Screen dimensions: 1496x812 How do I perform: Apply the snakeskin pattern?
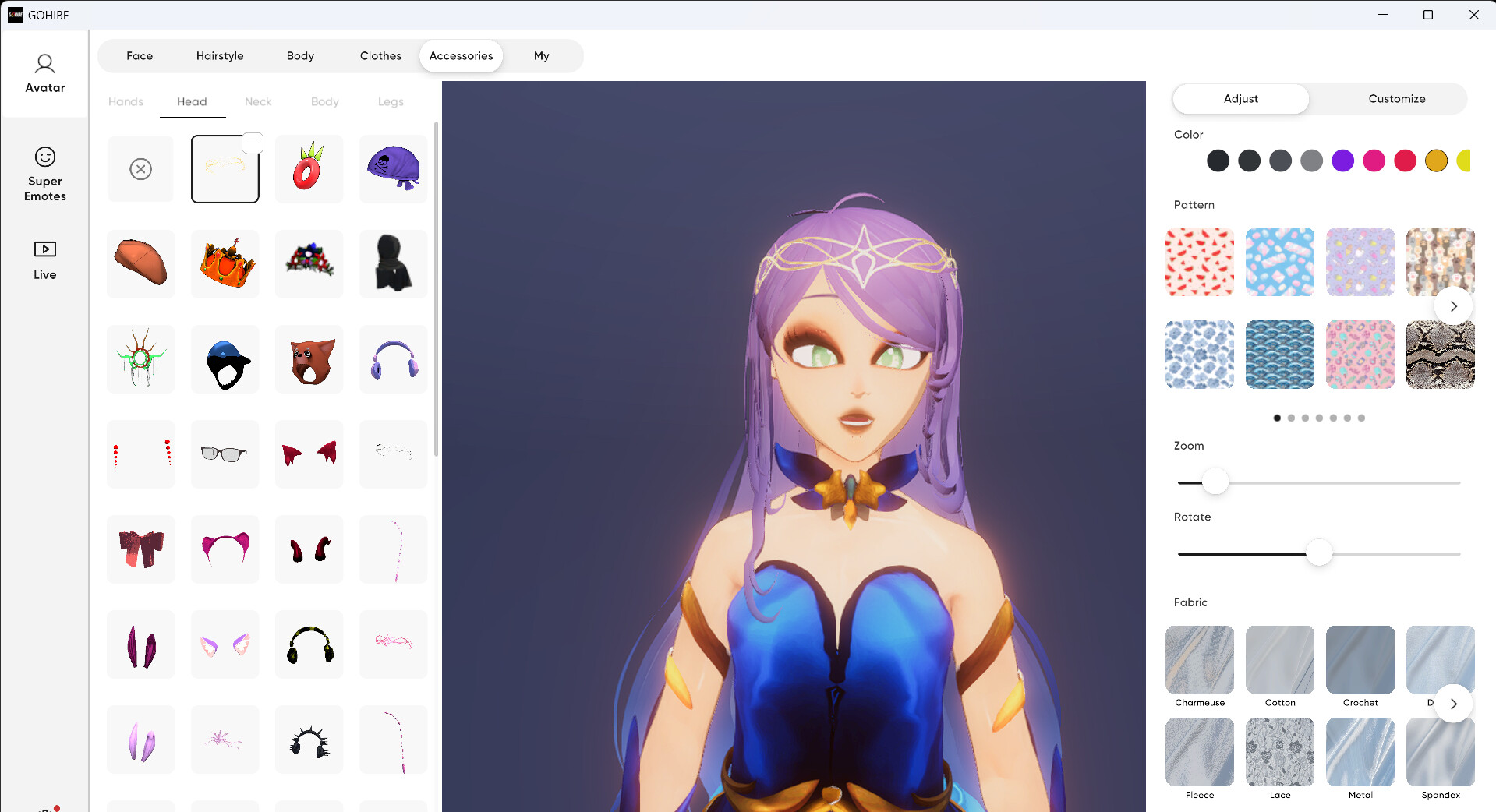(x=1441, y=355)
